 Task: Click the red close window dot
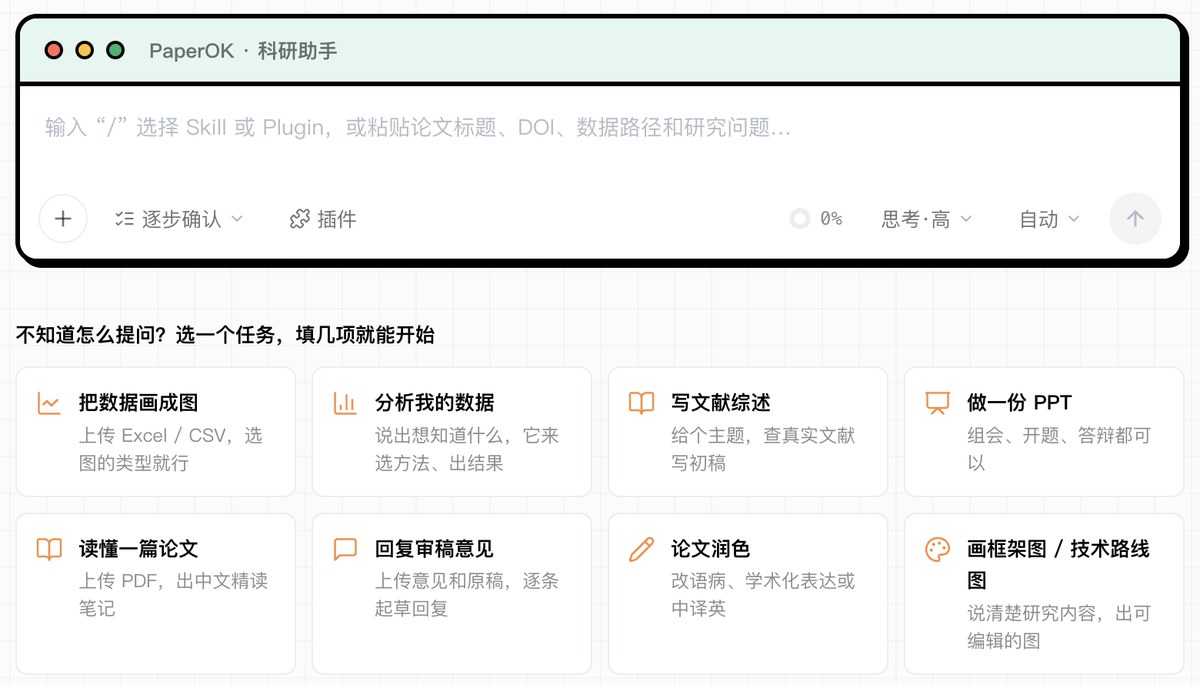(54, 50)
